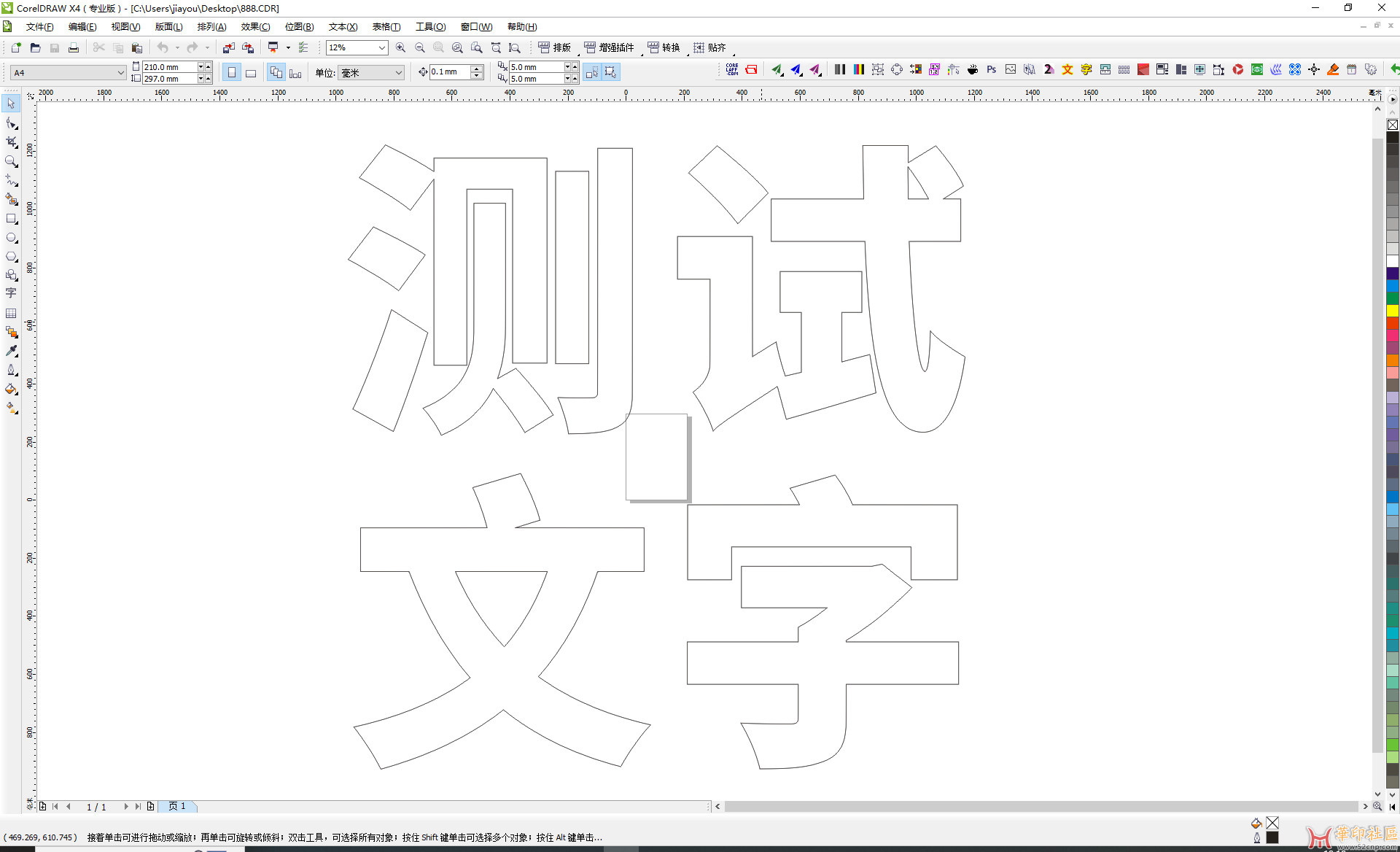
Task: Open the 12% zoom level dropdown
Action: tap(381, 47)
